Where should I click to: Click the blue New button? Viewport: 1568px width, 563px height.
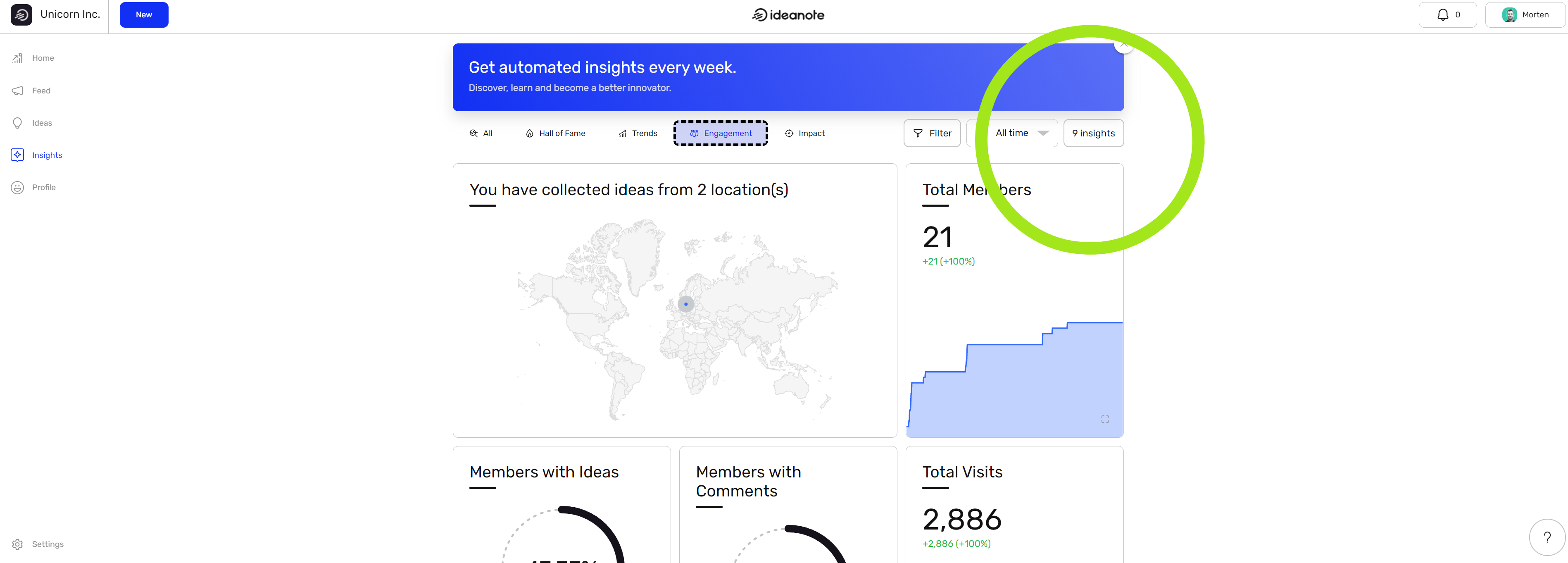pos(144,14)
